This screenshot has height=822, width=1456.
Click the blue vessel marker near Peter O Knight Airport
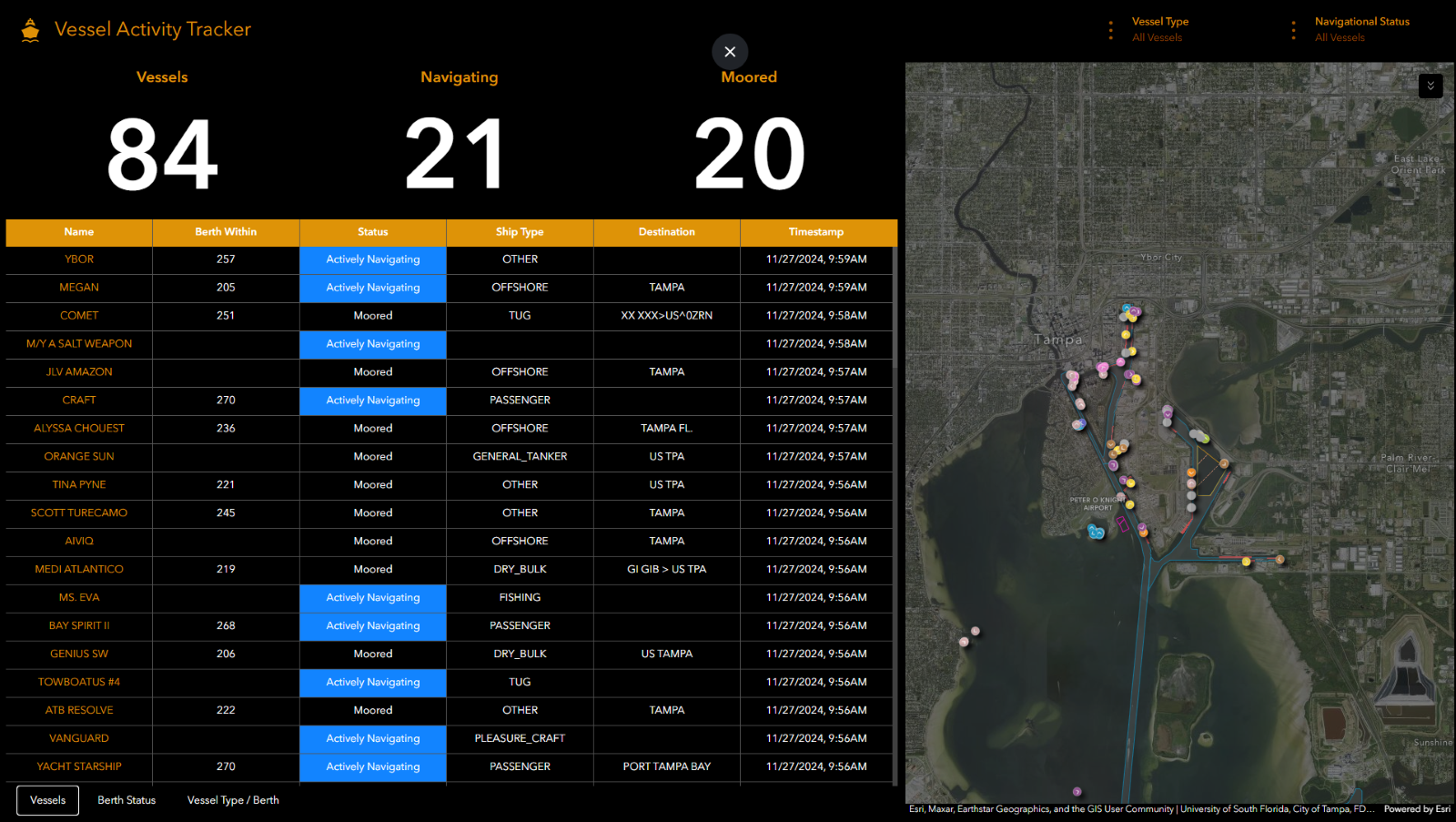1096,532
